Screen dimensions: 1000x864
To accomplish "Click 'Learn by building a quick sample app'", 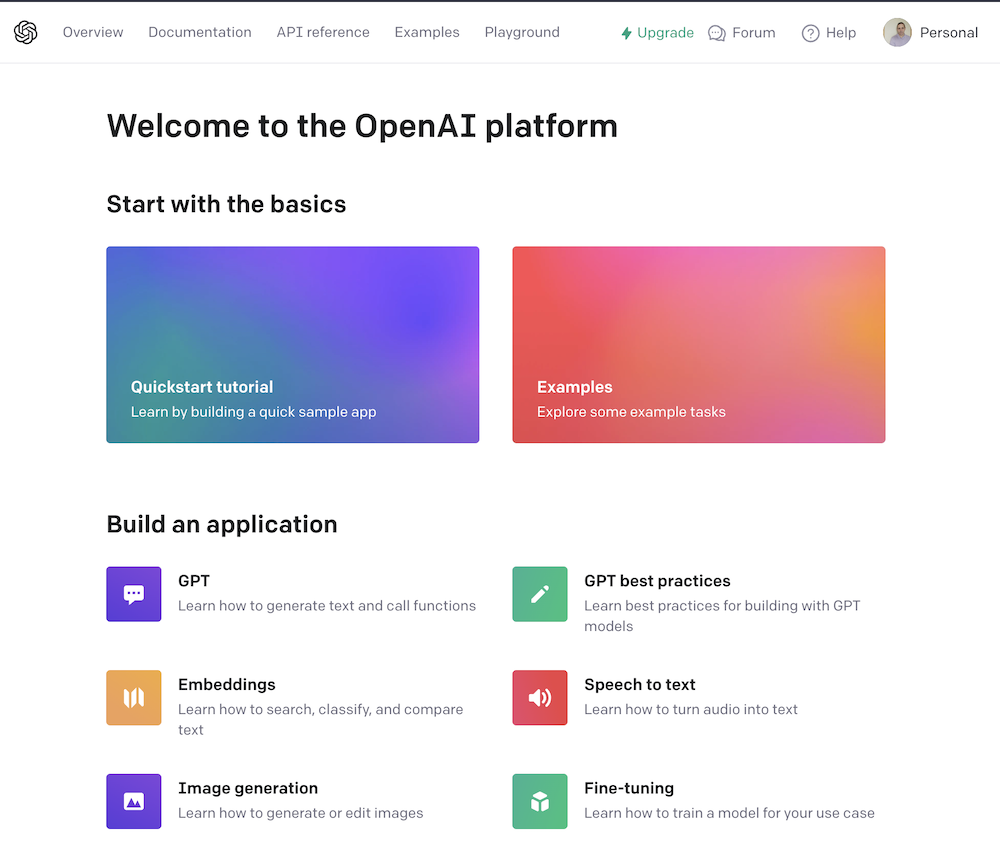I will tap(253, 412).
